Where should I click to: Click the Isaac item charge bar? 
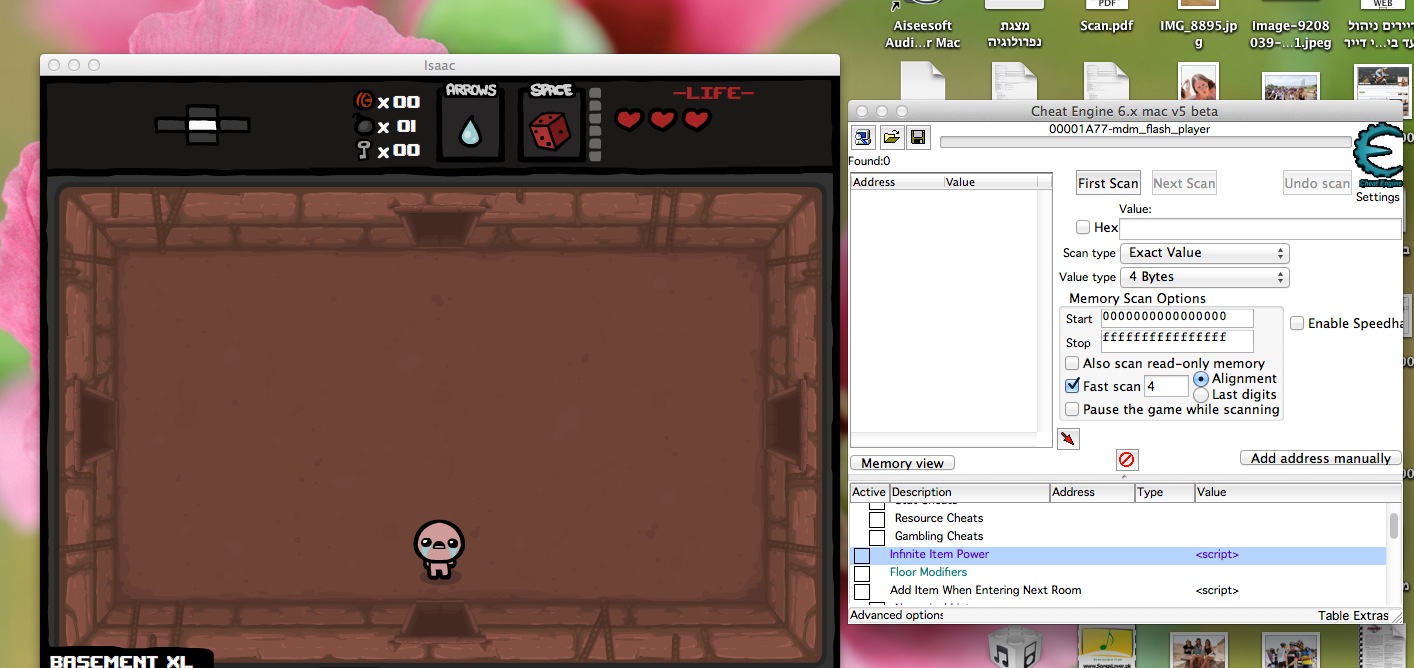click(x=595, y=125)
